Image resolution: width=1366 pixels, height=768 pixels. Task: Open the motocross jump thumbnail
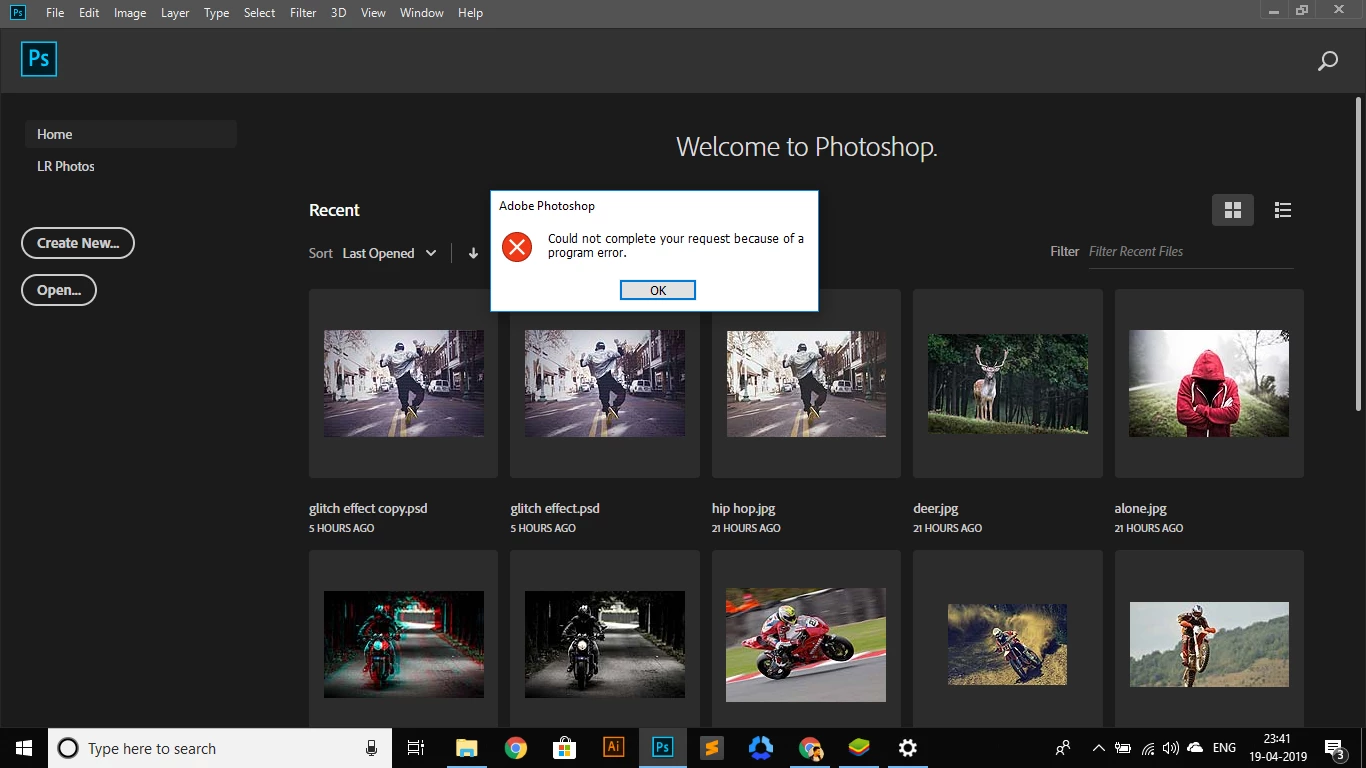tap(1209, 644)
